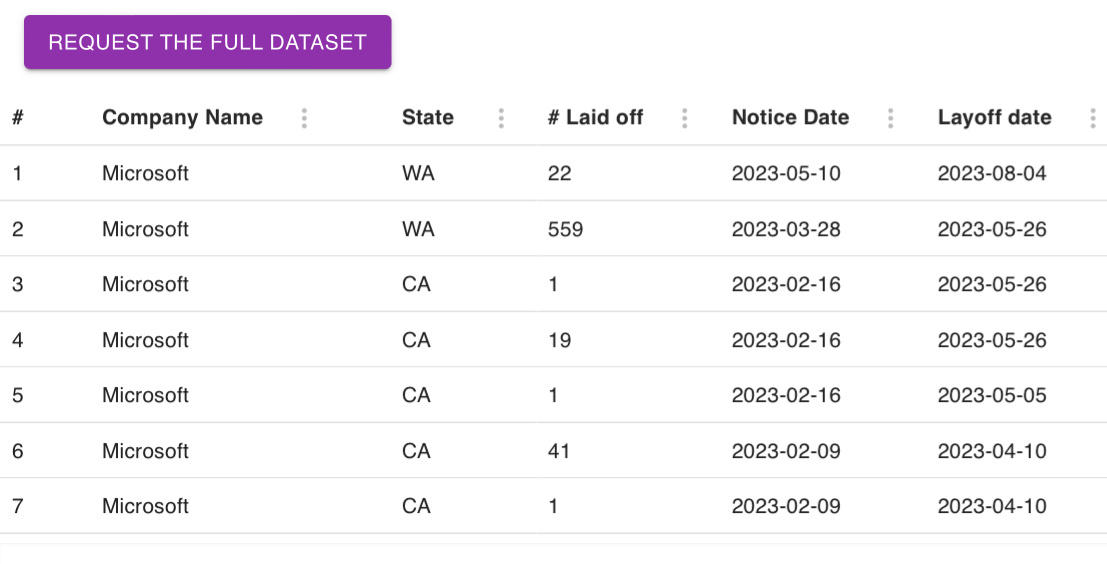Sort by Notice Date header
The width and height of the screenshot is (1107, 564).
[790, 118]
